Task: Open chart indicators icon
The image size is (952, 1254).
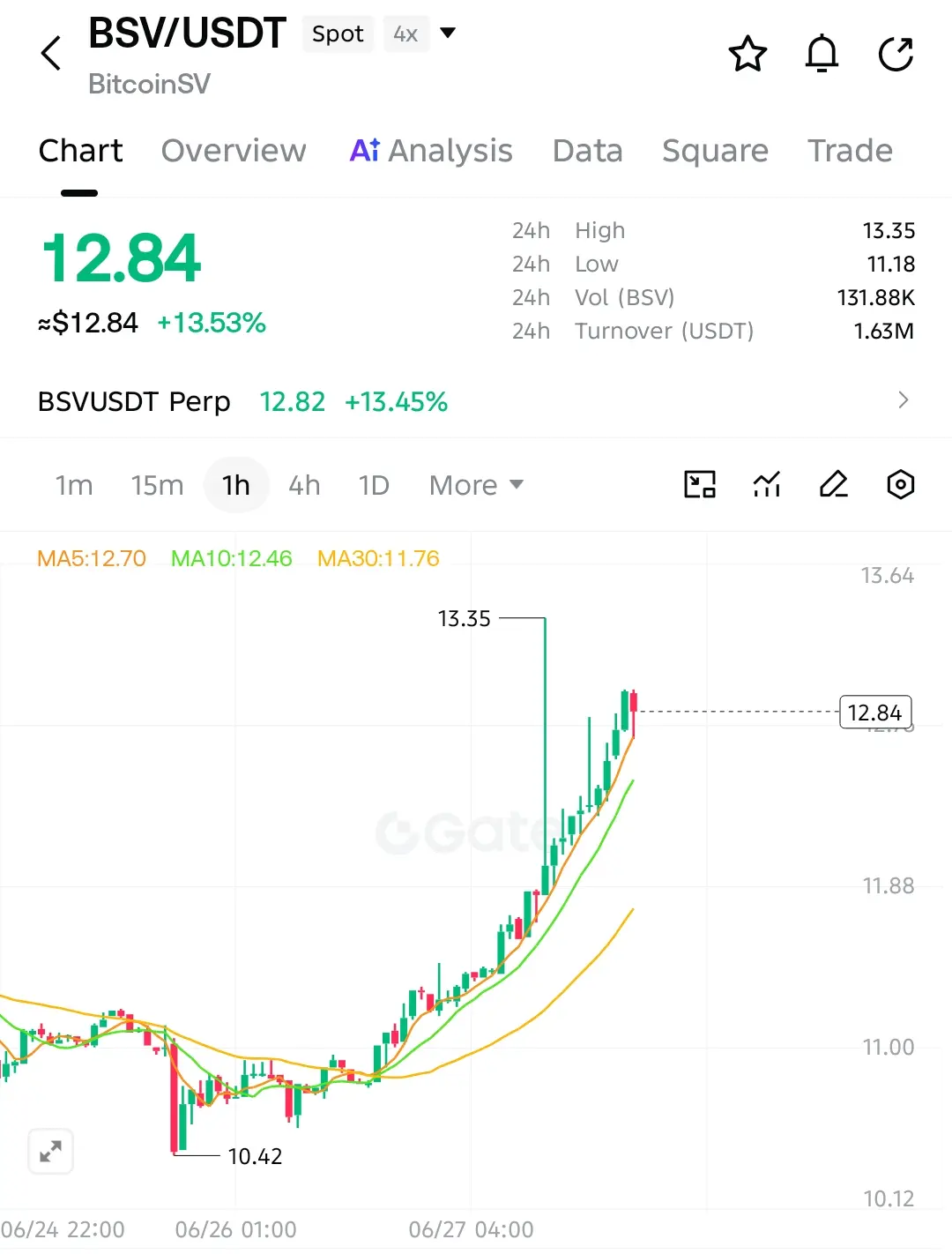Action: 767,484
